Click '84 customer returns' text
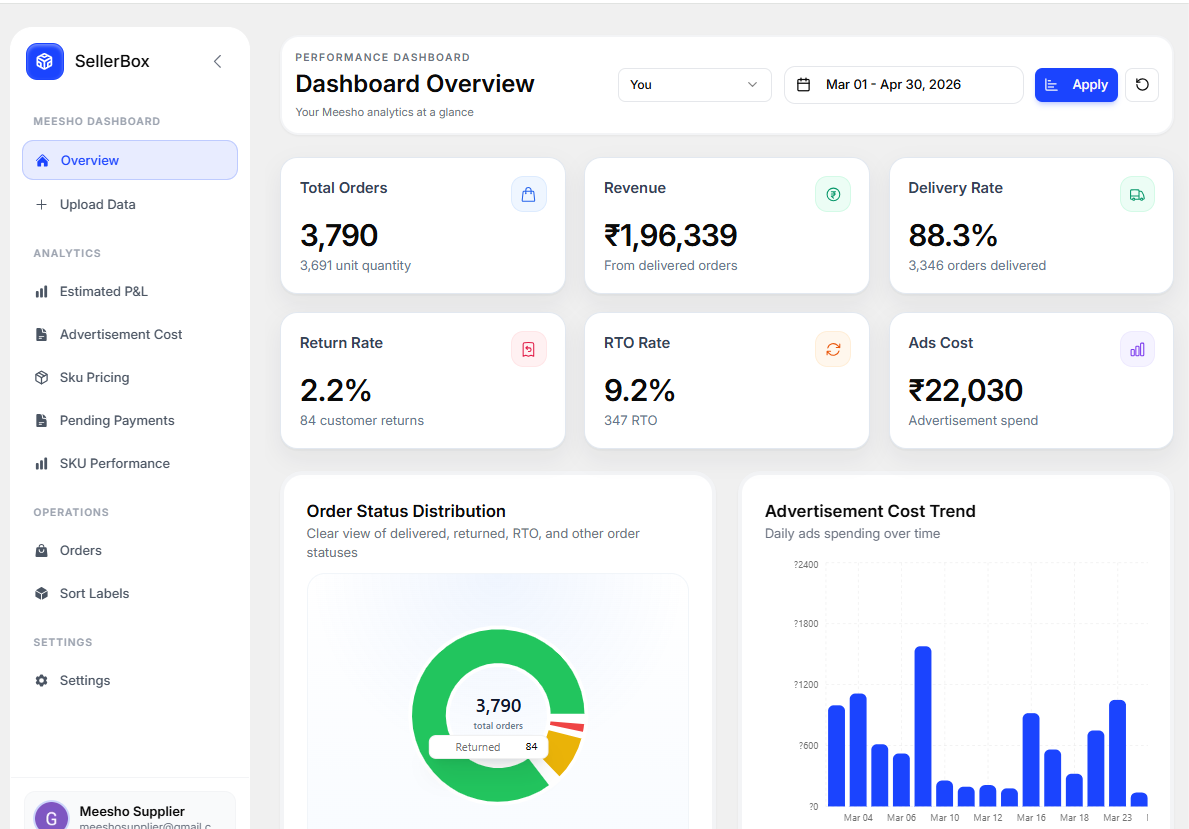The height and width of the screenshot is (829, 1189). click(x=362, y=420)
